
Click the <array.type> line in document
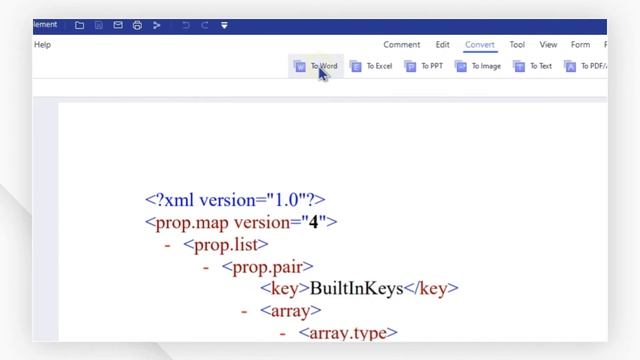click(348, 333)
